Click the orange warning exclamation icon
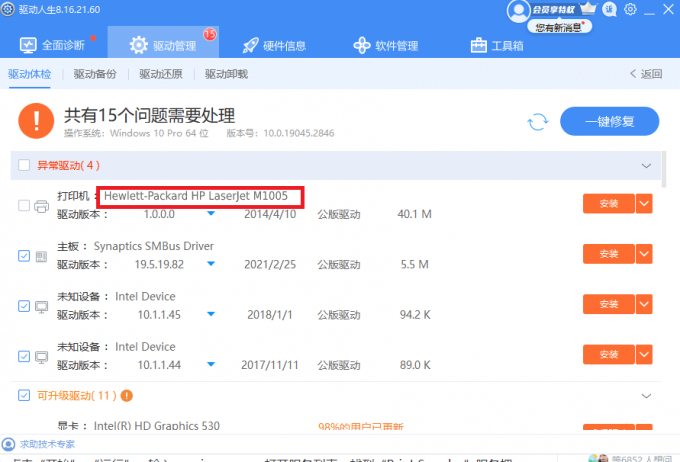This screenshot has height=462, width=680. [36, 122]
